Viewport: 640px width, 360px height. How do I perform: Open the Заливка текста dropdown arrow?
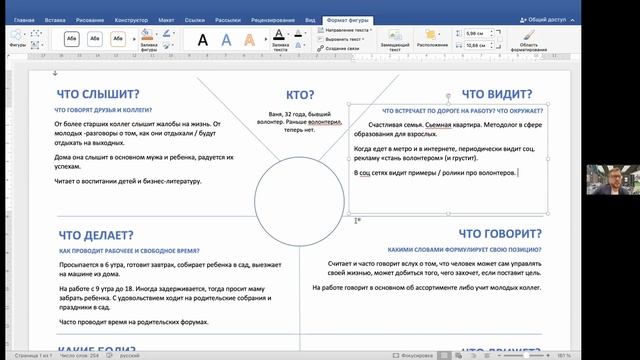tap(288, 34)
